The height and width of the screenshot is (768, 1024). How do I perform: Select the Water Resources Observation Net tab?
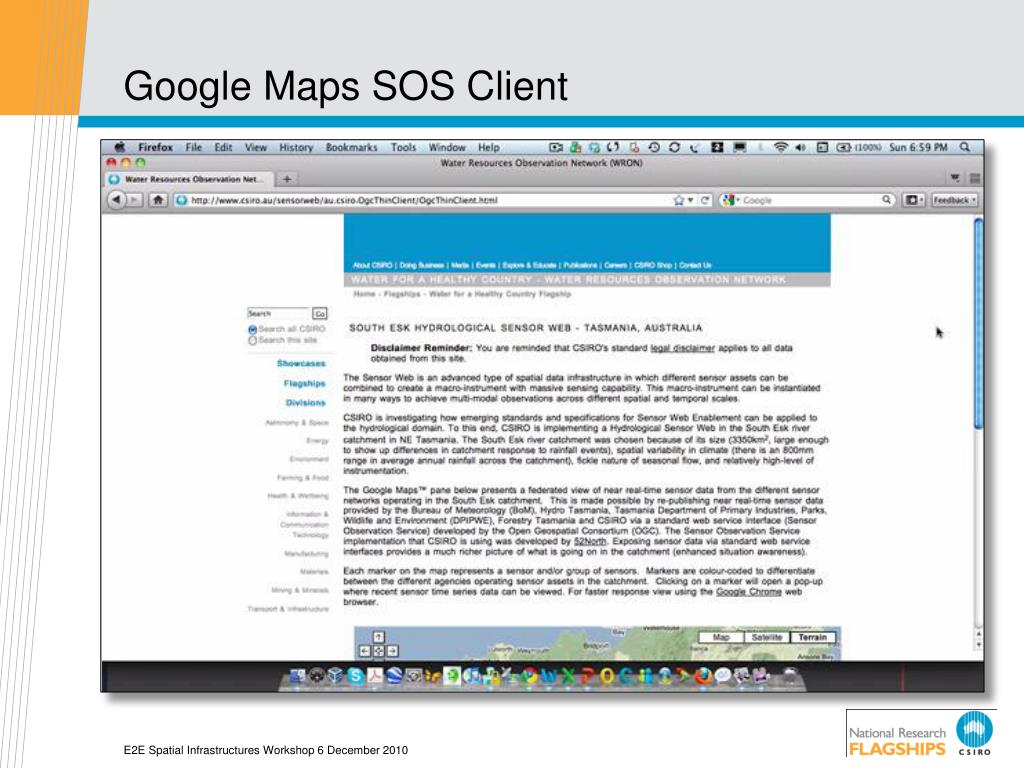pos(189,179)
